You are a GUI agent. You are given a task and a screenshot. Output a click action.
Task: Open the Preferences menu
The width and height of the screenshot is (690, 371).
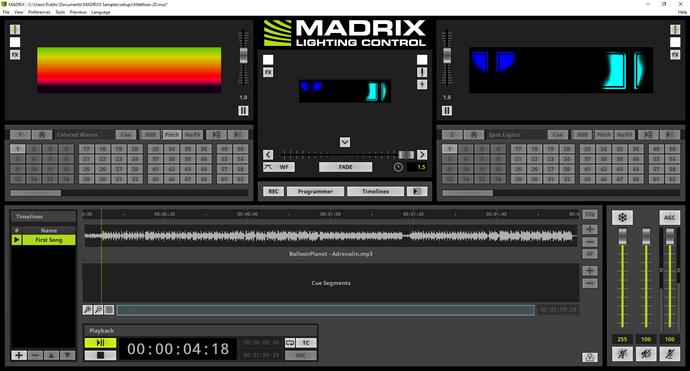(x=39, y=12)
